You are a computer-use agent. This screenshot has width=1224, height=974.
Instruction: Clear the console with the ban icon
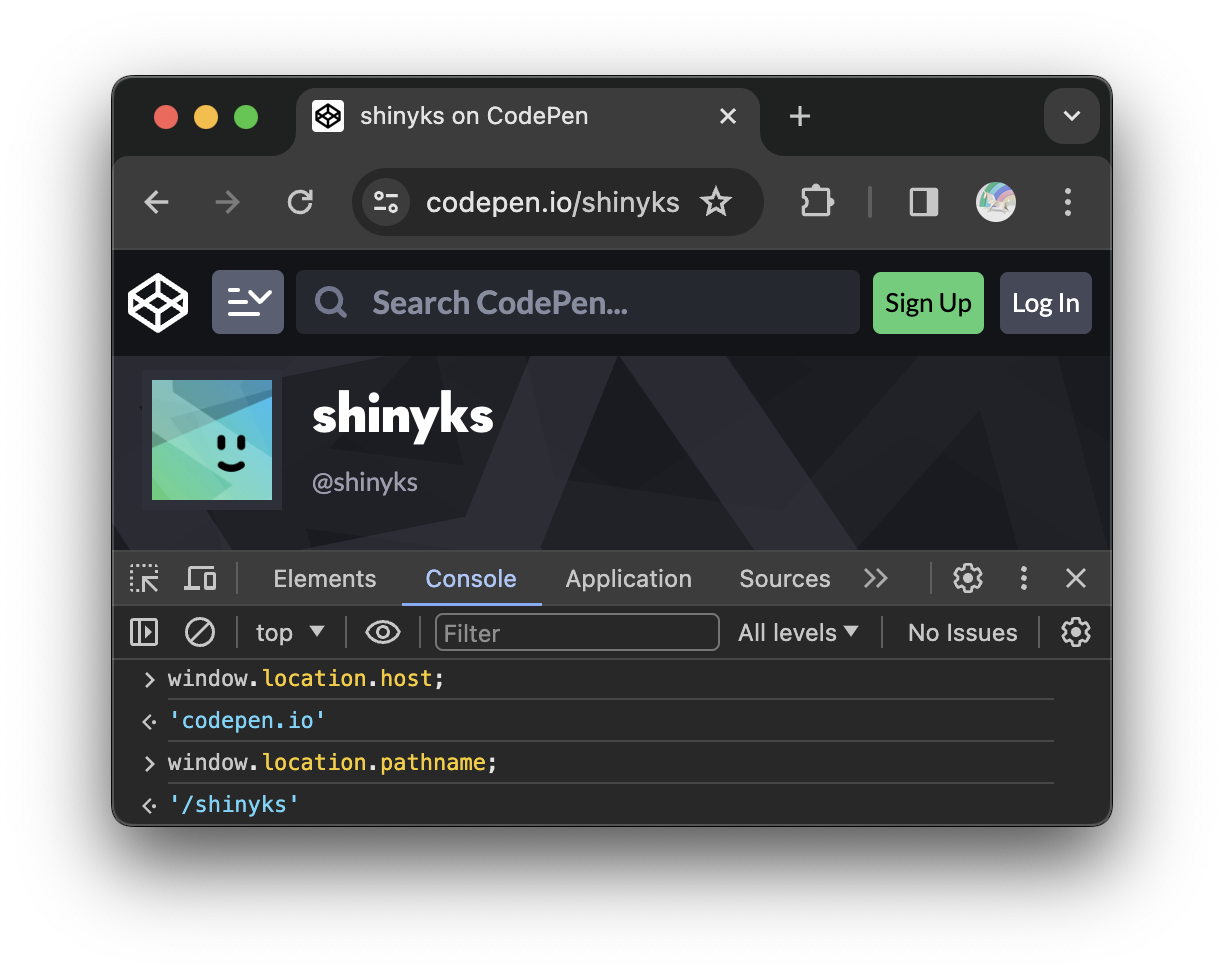point(200,632)
